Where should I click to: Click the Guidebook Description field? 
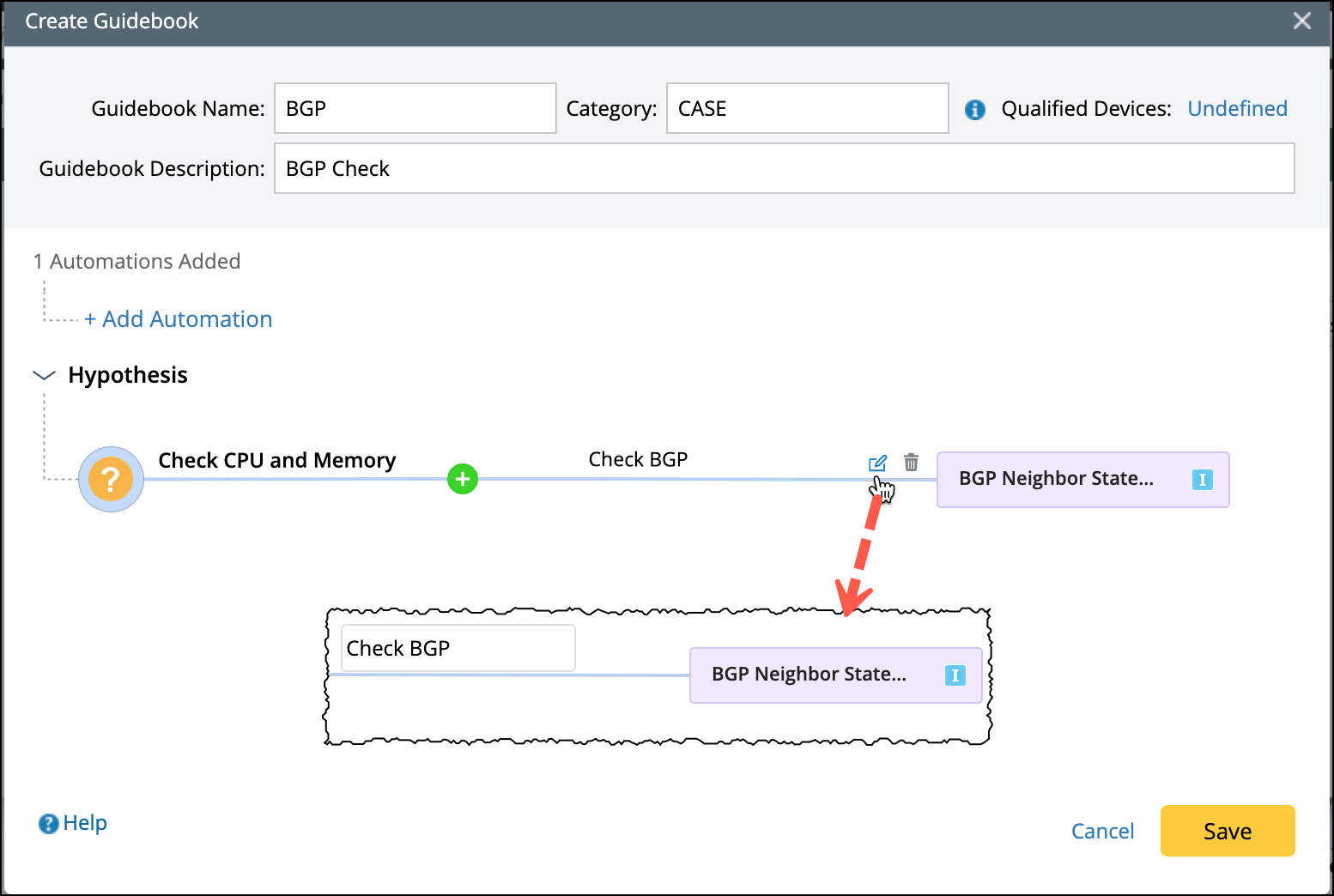784,168
